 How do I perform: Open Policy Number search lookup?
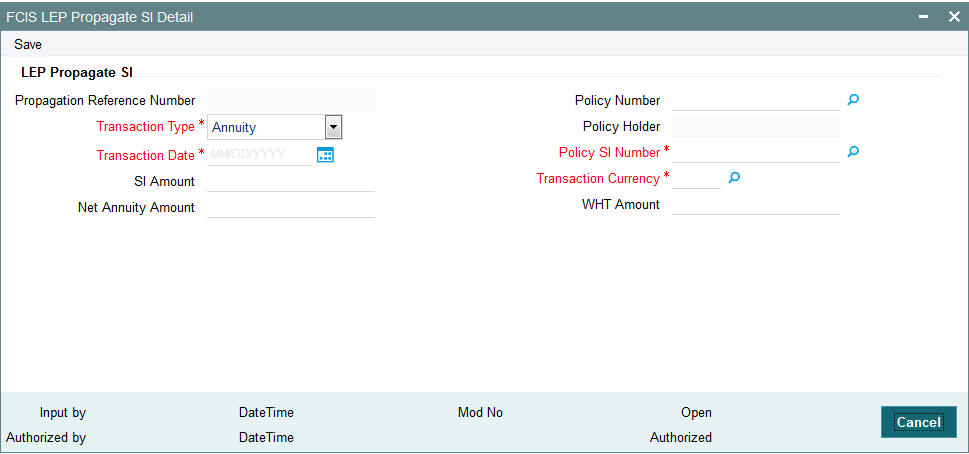(853, 99)
